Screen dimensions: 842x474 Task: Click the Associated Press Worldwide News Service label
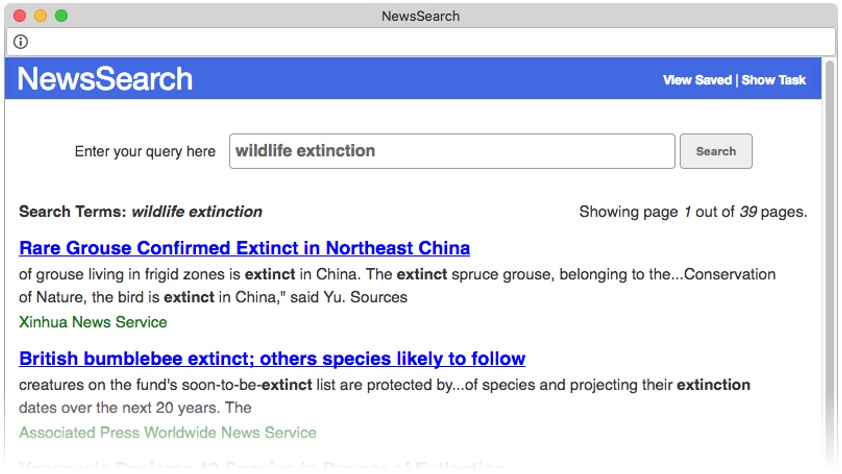pyautogui.click(x=168, y=433)
